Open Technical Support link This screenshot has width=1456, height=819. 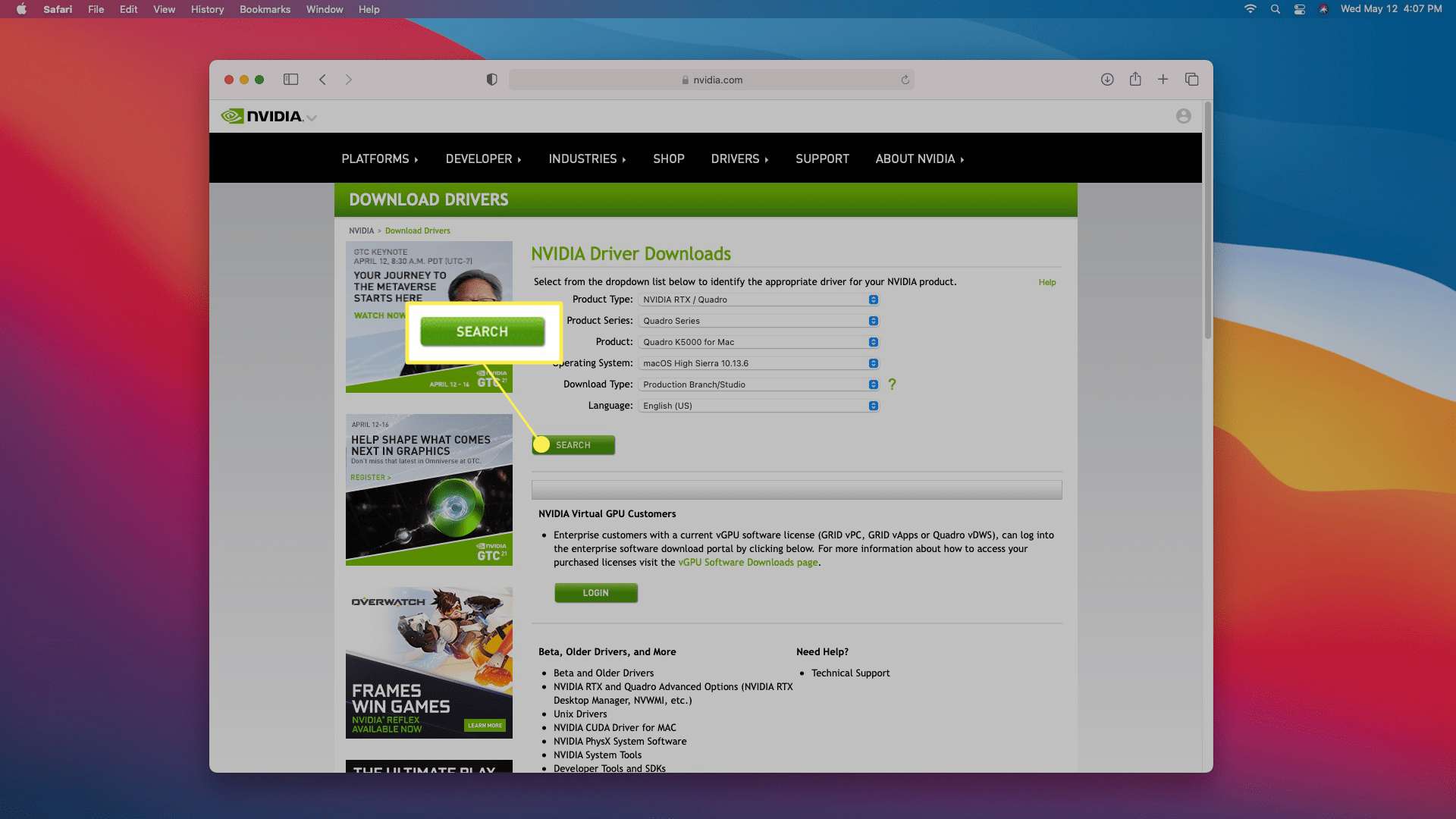point(850,673)
